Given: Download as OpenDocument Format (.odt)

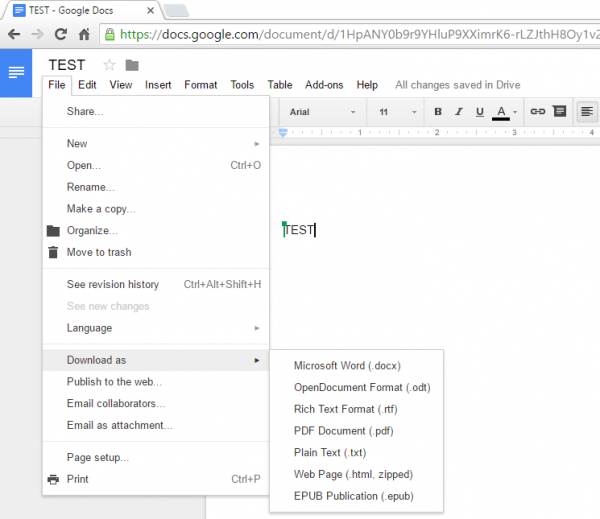Looking at the screenshot, I should coord(357,388).
